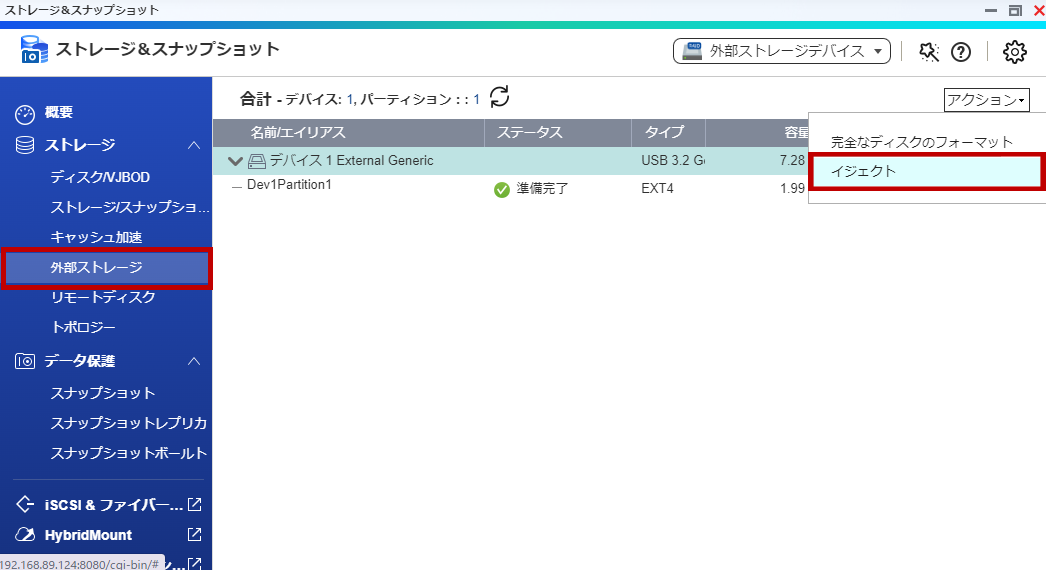Viewport: 1046px width, 570px height.
Task: Click the help question mark icon
Action: coord(960,52)
